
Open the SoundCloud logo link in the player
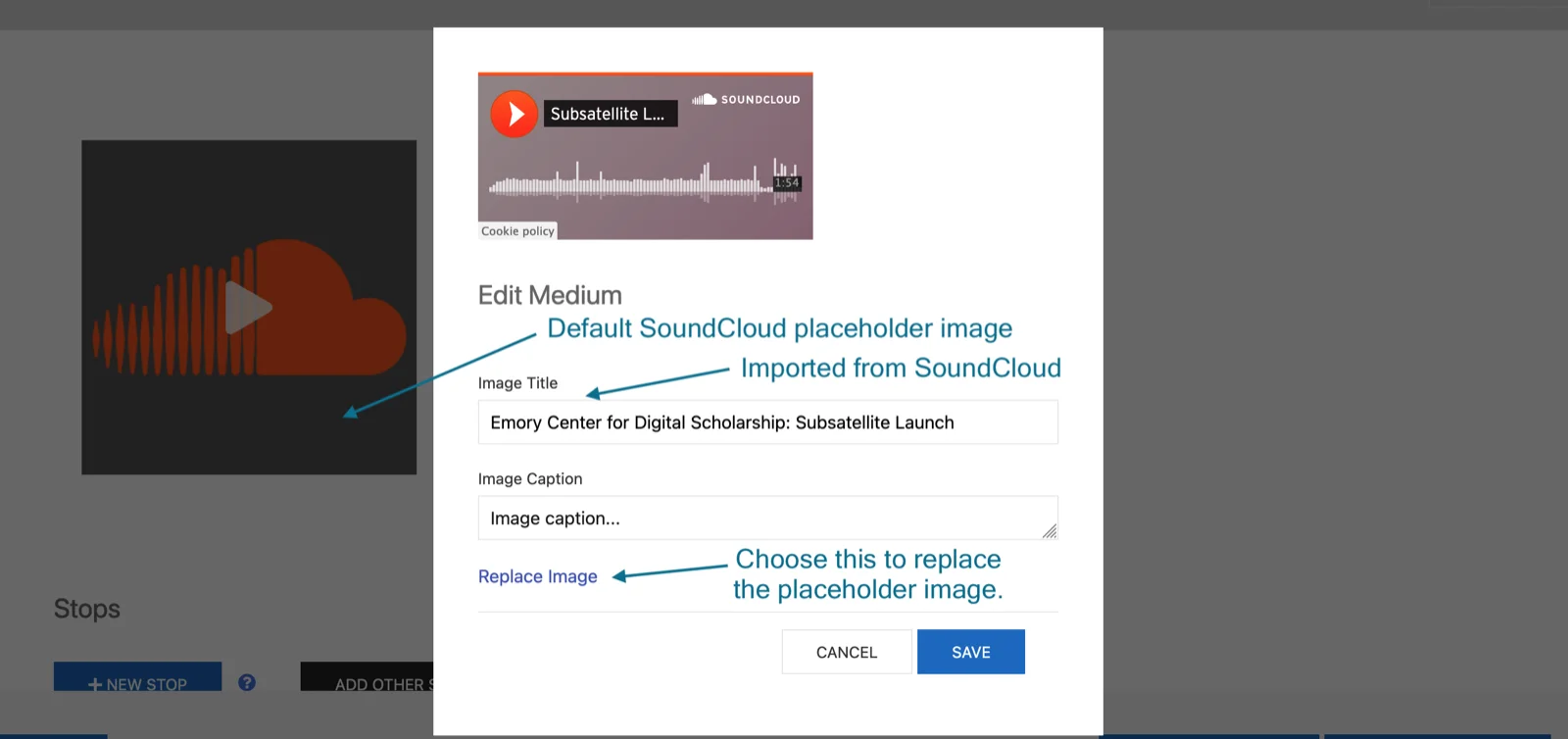pos(746,99)
